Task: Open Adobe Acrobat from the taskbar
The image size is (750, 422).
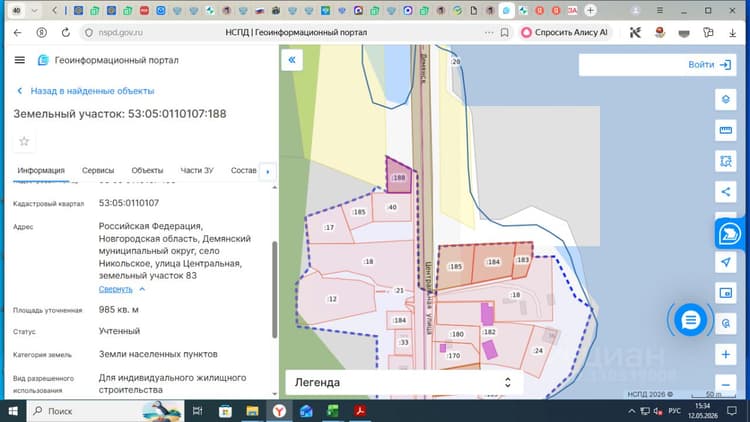Action: tap(360, 411)
